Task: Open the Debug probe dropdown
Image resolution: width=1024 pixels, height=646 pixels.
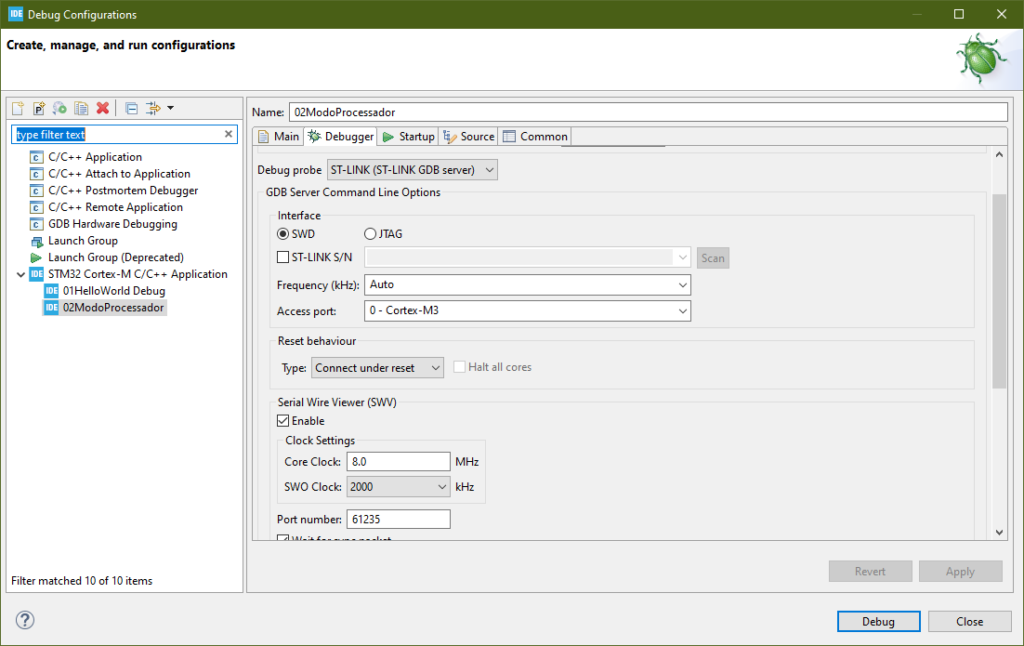Action: coord(412,170)
